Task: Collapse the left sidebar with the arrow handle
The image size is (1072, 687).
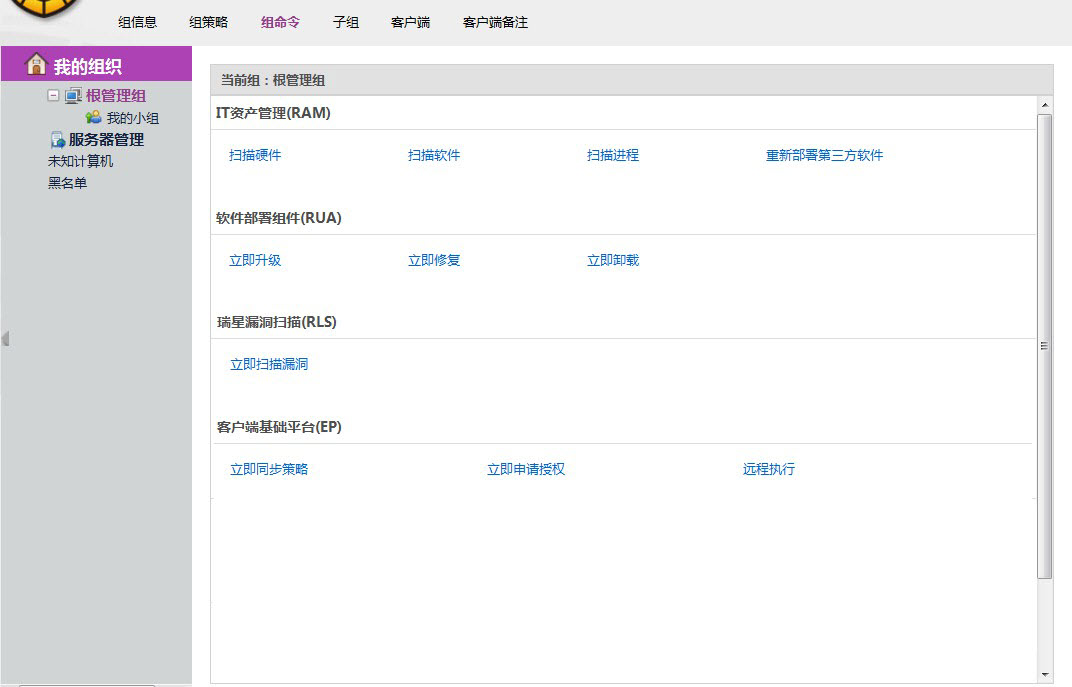Action: coord(5,339)
